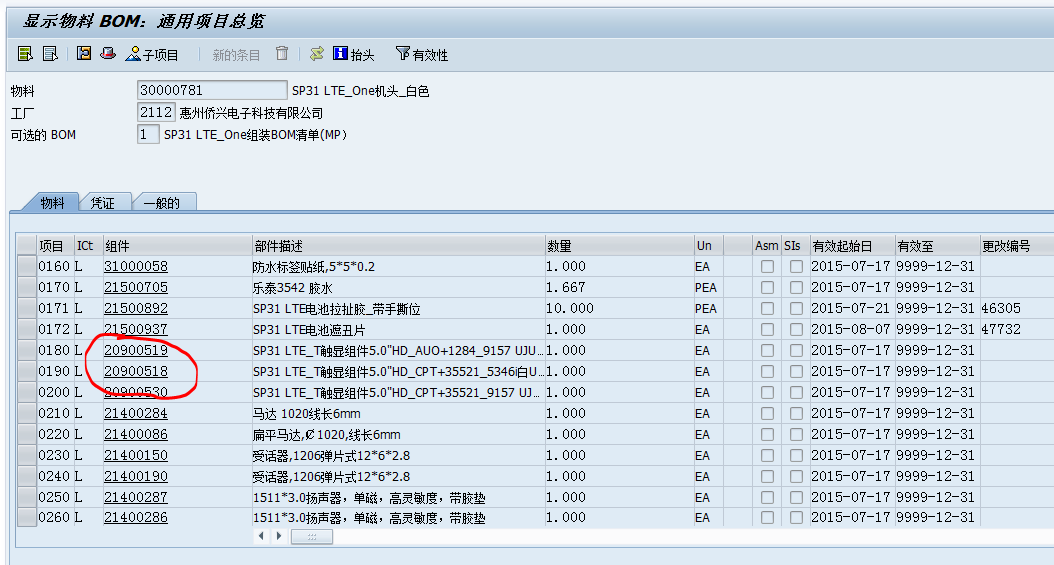
Task: Toggle Asm checkbox for item 0160
Action: 767,267
